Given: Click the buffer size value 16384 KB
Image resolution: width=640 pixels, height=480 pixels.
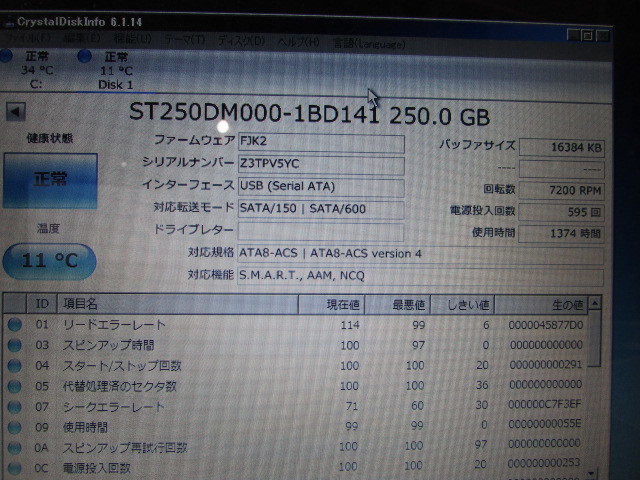Looking at the screenshot, I should [561, 147].
